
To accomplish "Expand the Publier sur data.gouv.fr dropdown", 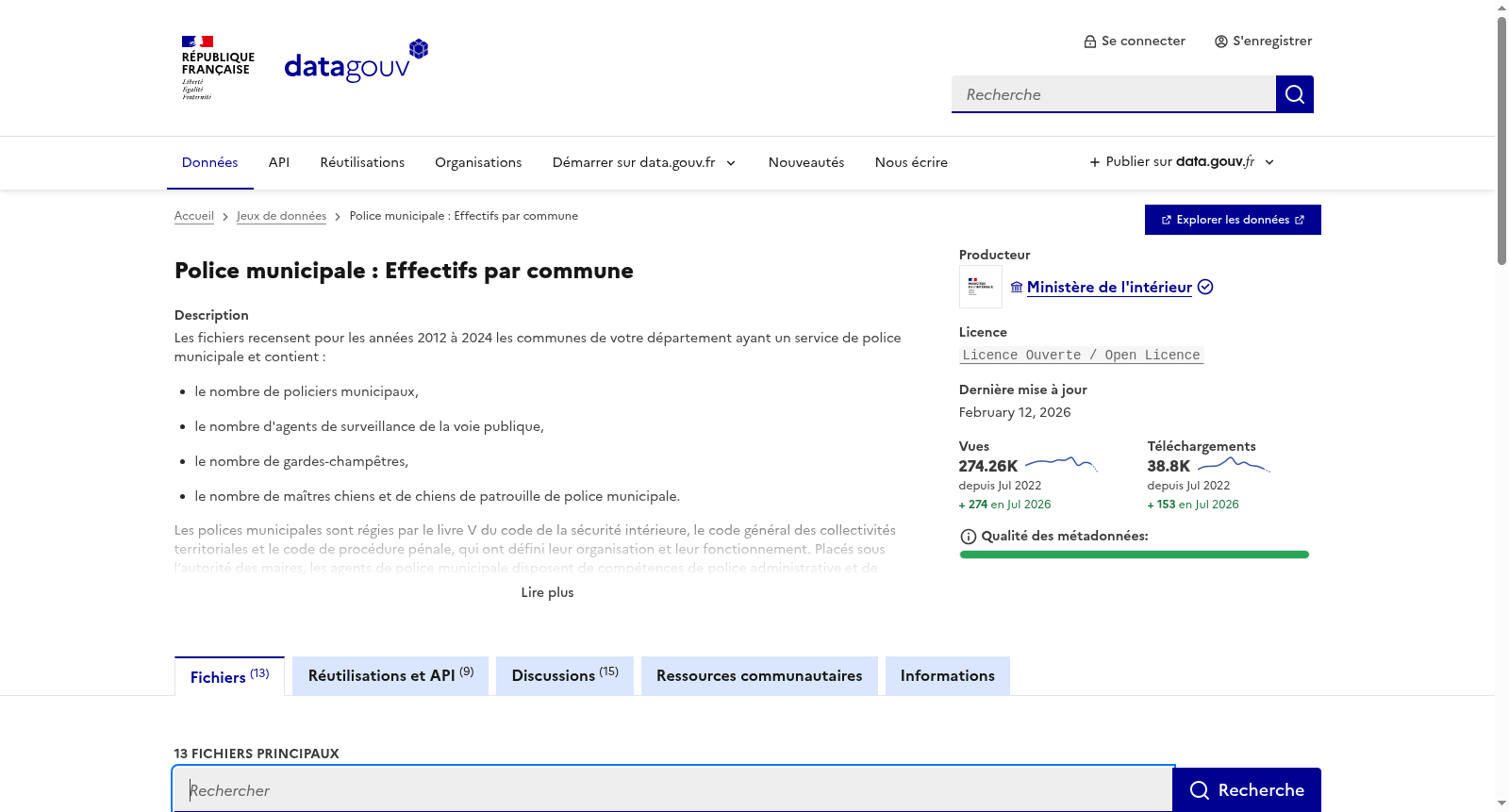I will (x=1183, y=162).
